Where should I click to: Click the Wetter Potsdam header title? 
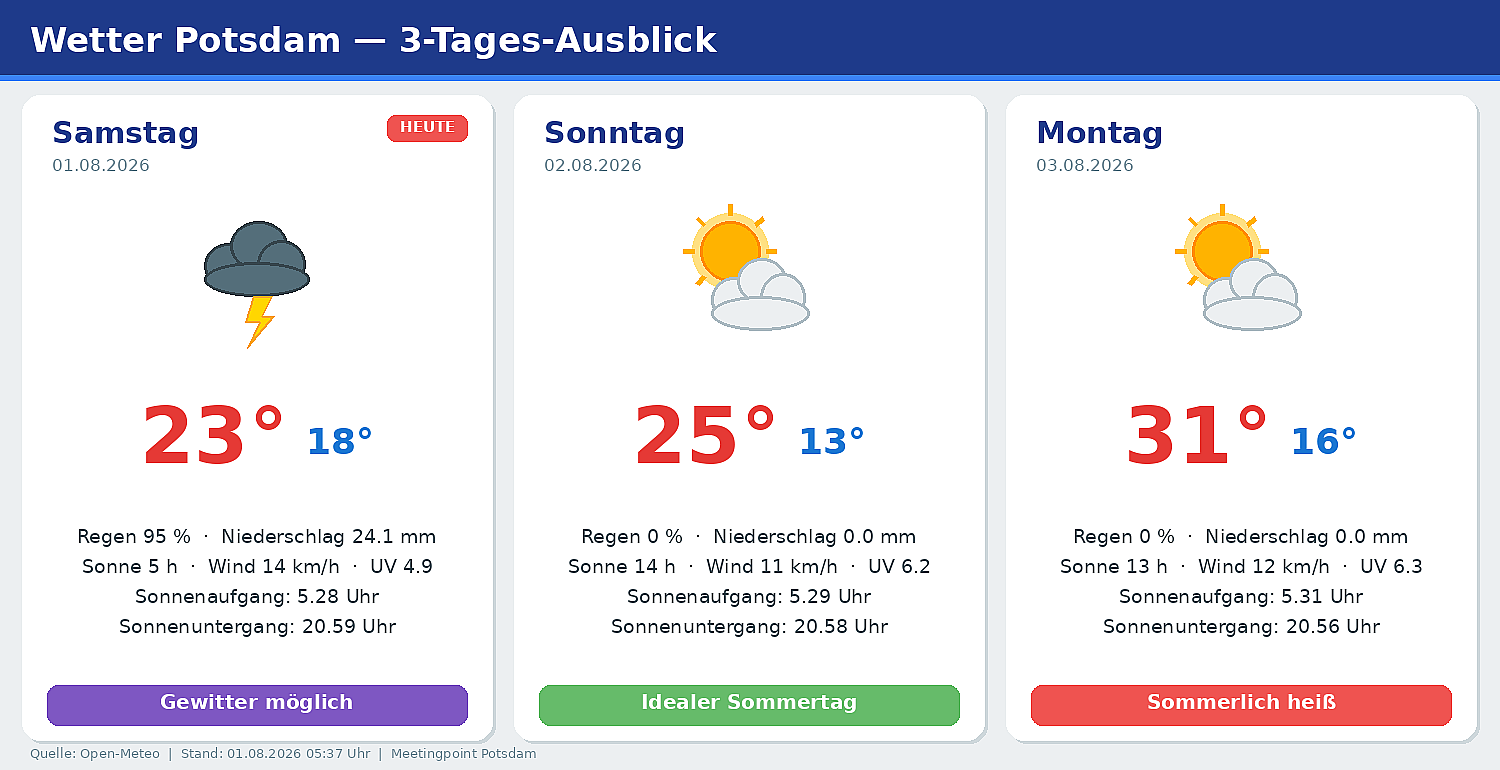[373, 41]
